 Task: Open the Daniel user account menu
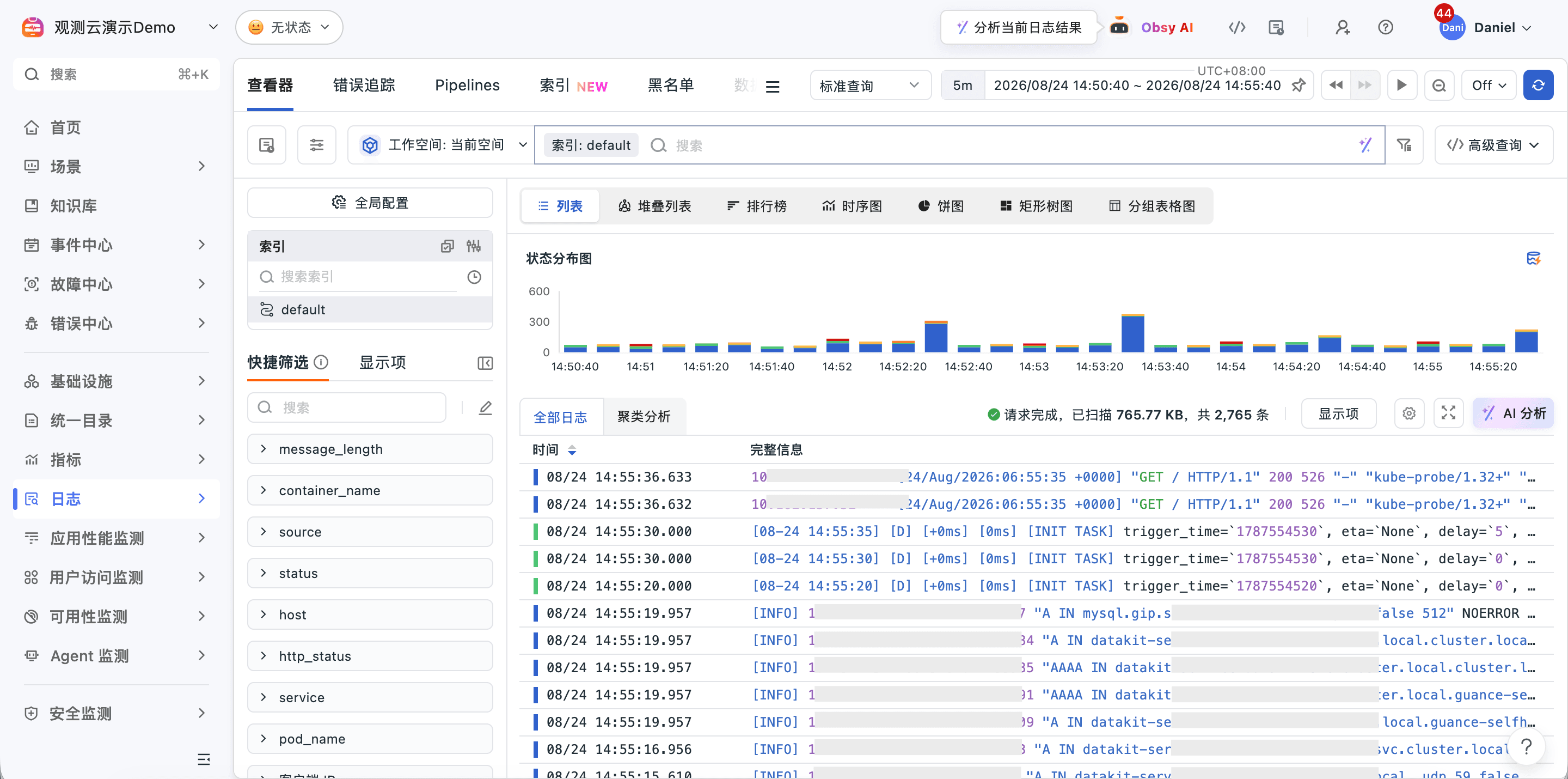pos(1485,27)
